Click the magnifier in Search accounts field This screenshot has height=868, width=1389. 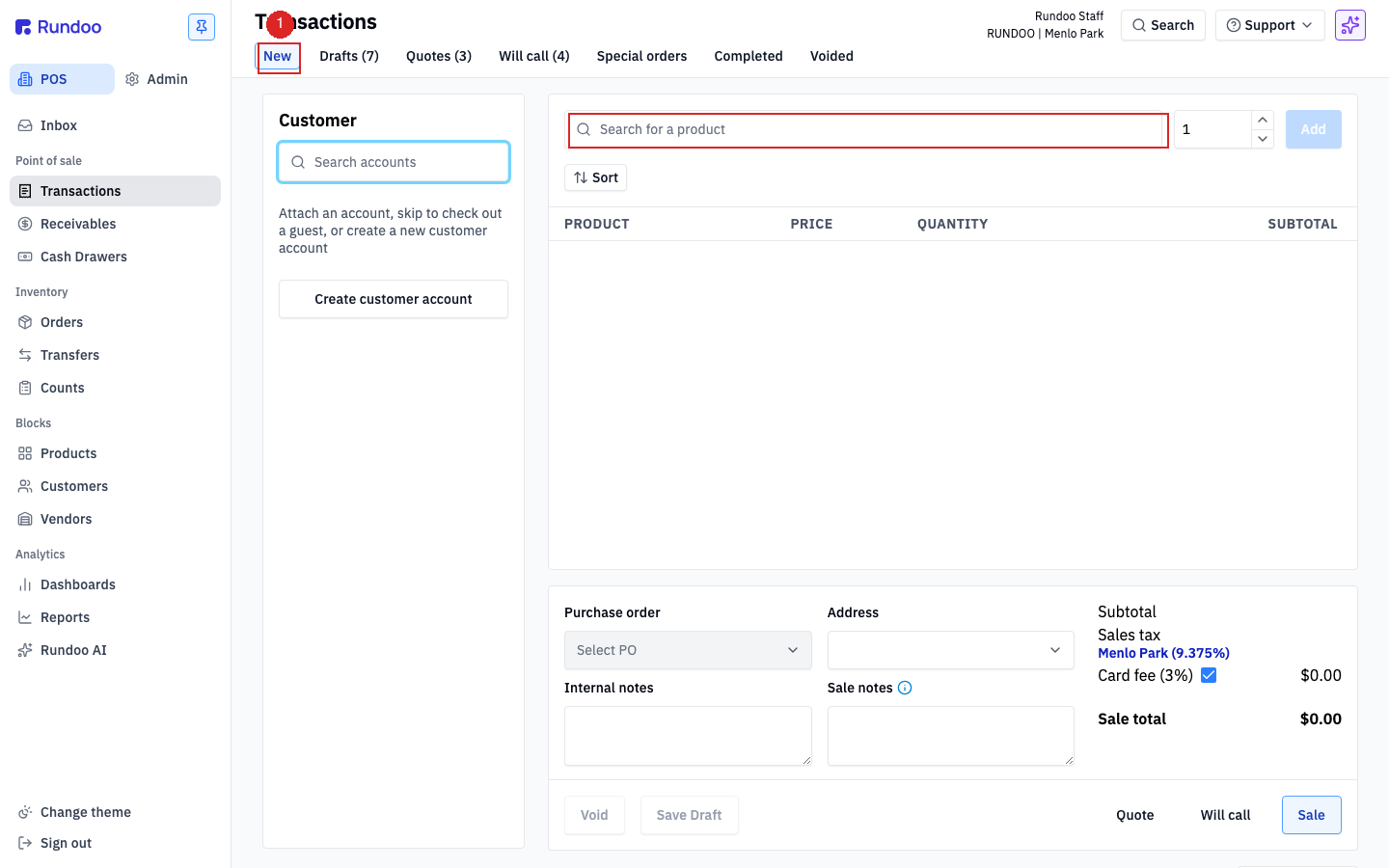tap(298, 162)
